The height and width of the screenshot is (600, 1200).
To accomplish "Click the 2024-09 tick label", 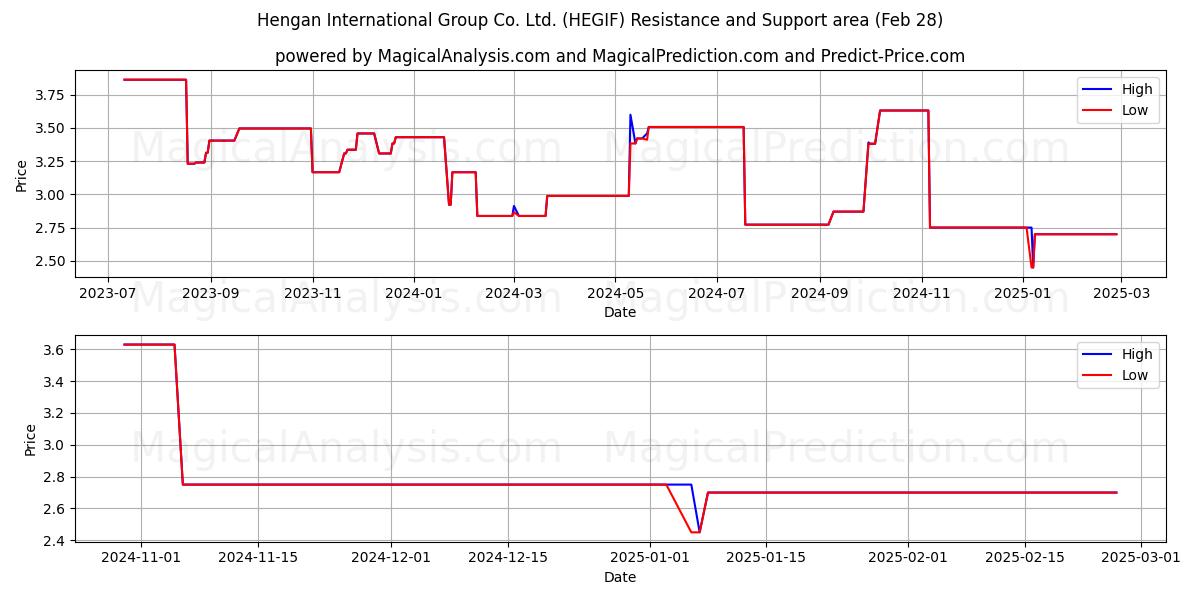I will 820,294.
